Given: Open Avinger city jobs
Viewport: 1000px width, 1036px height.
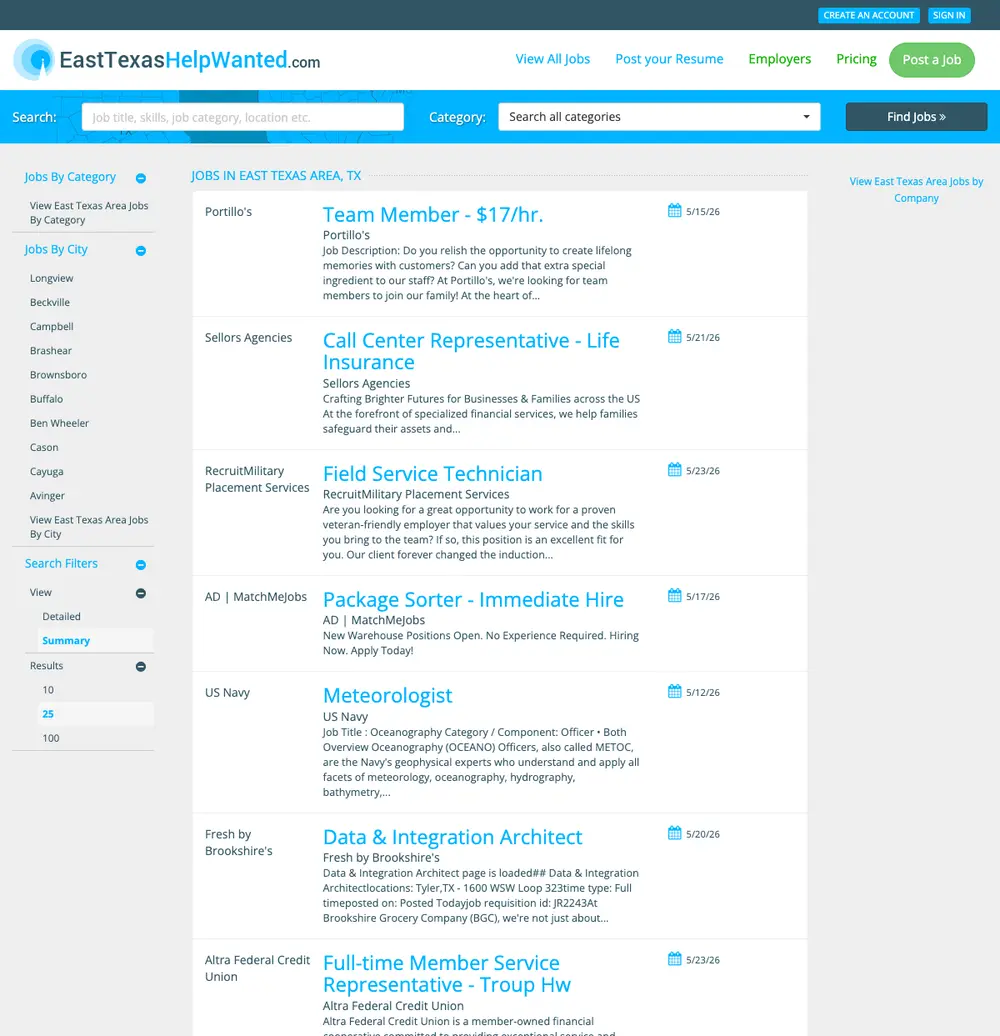Looking at the screenshot, I should [x=48, y=496].
